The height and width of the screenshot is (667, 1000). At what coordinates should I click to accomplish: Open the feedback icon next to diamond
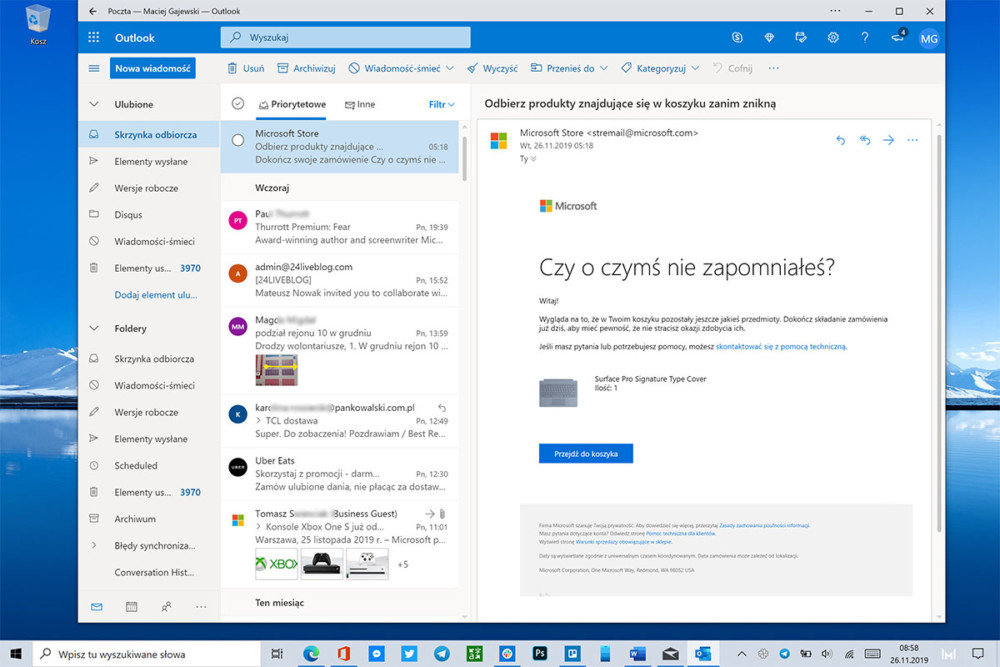point(801,38)
